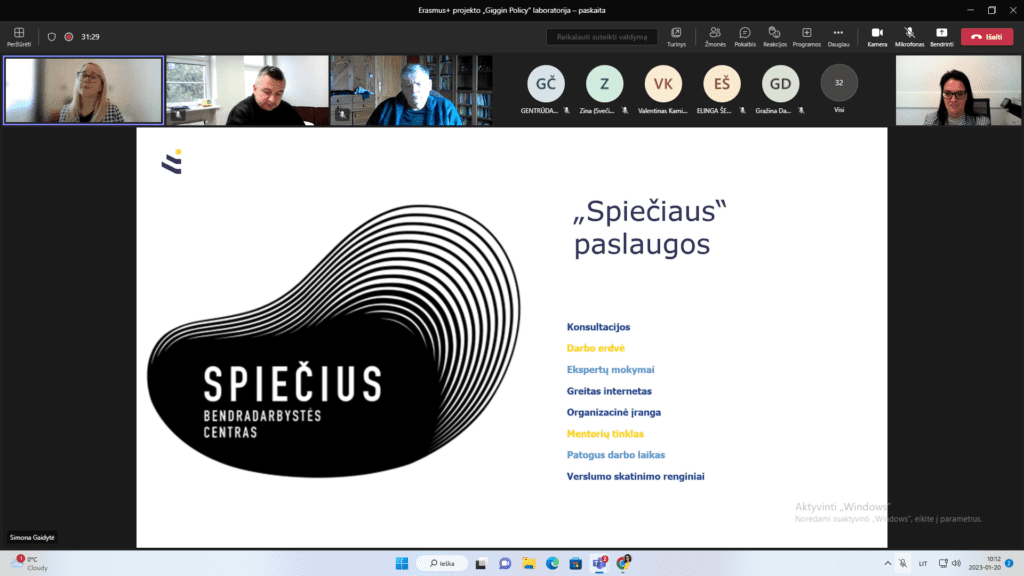Click the EŠ participant avatar
The image size is (1024, 576).
(x=722, y=84)
